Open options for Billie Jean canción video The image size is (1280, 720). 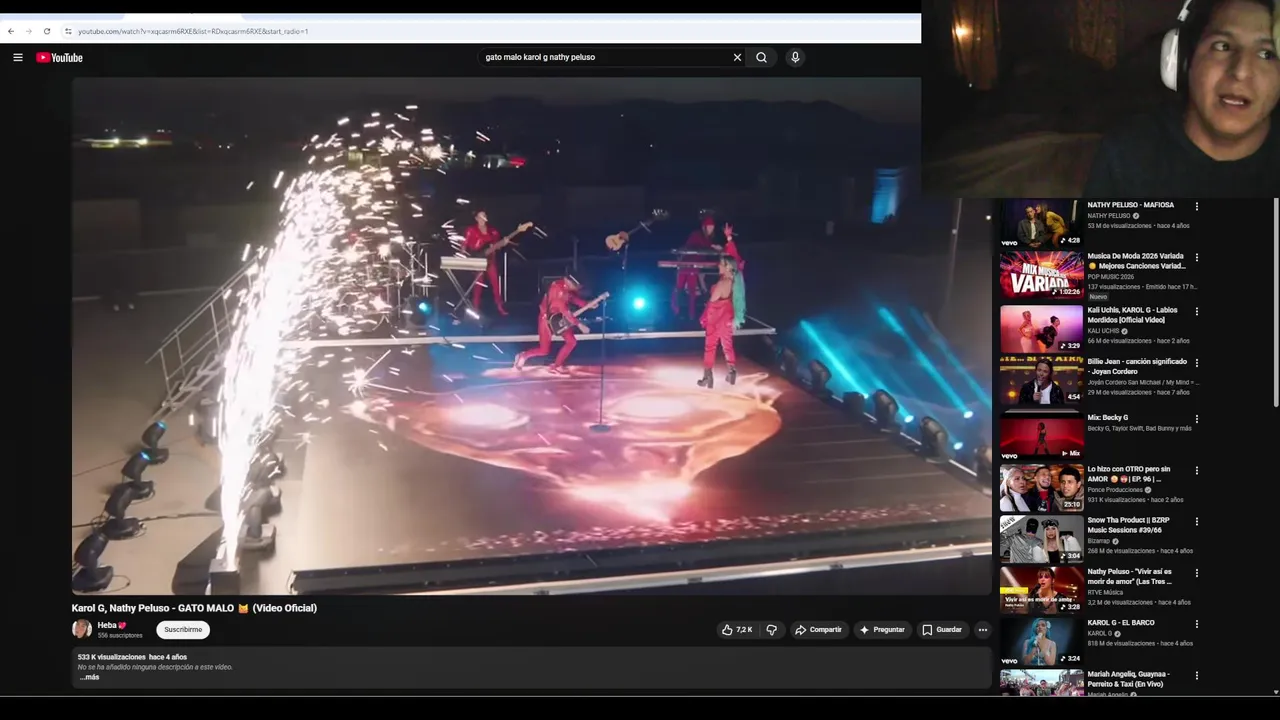click(x=1196, y=363)
